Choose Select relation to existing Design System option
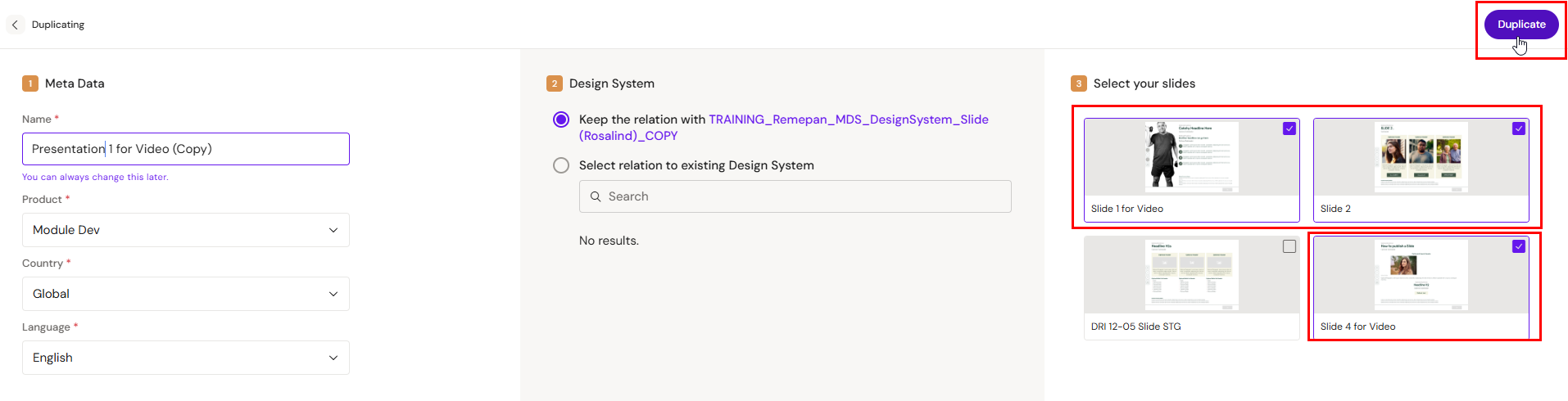This screenshot has width=1568, height=401. coord(561,165)
